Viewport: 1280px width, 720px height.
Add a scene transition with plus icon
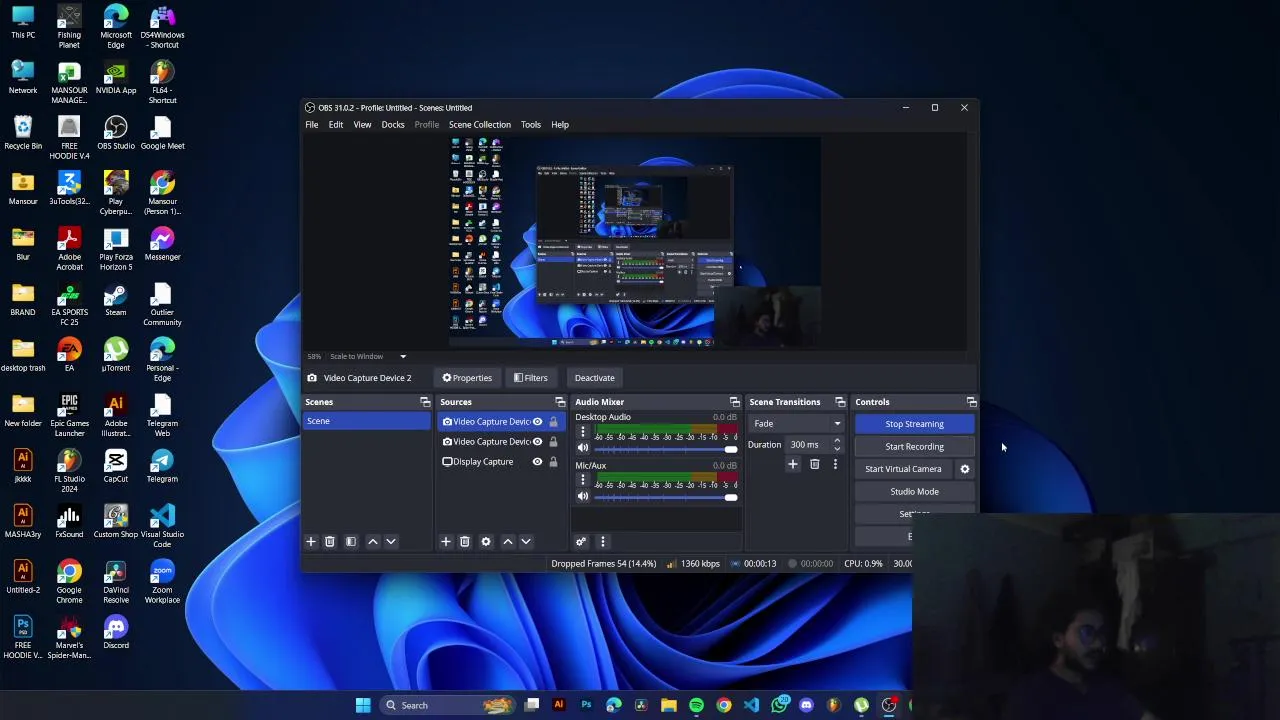pos(793,464)
